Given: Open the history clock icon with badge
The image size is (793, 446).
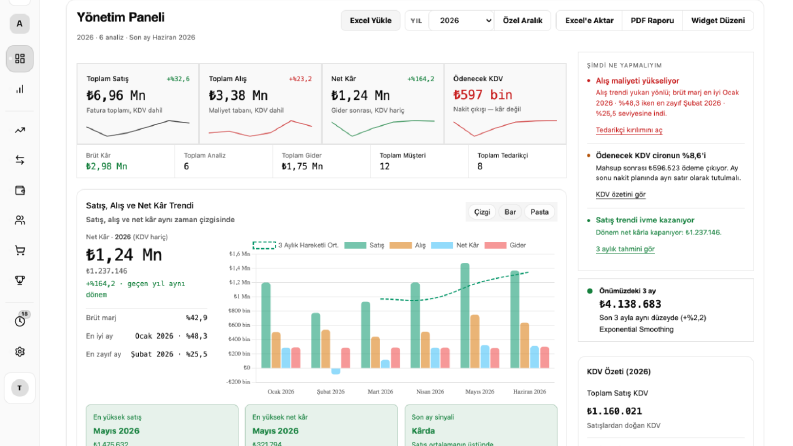Looking at the screenshot, I should (x=20, y=321).
